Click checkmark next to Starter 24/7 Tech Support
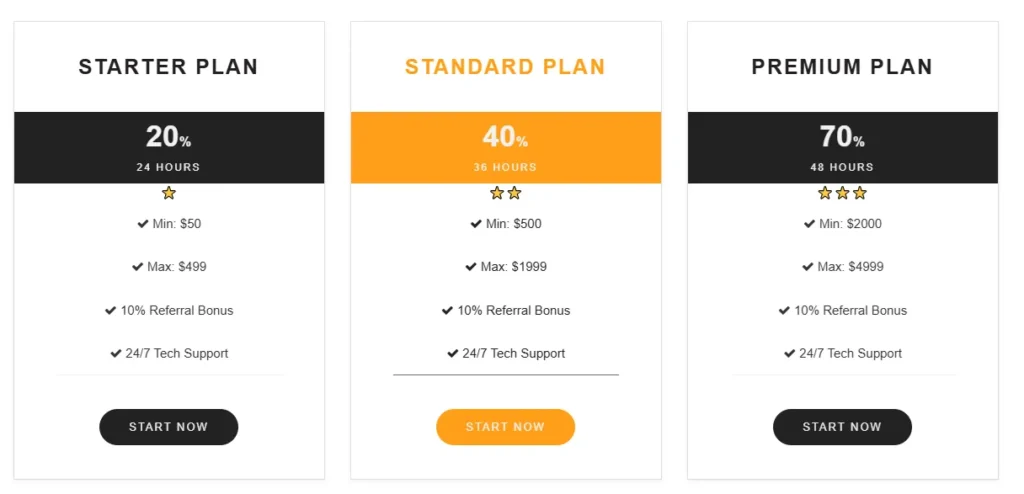Viewport: 1024px width, 494px height. [116, 353]
